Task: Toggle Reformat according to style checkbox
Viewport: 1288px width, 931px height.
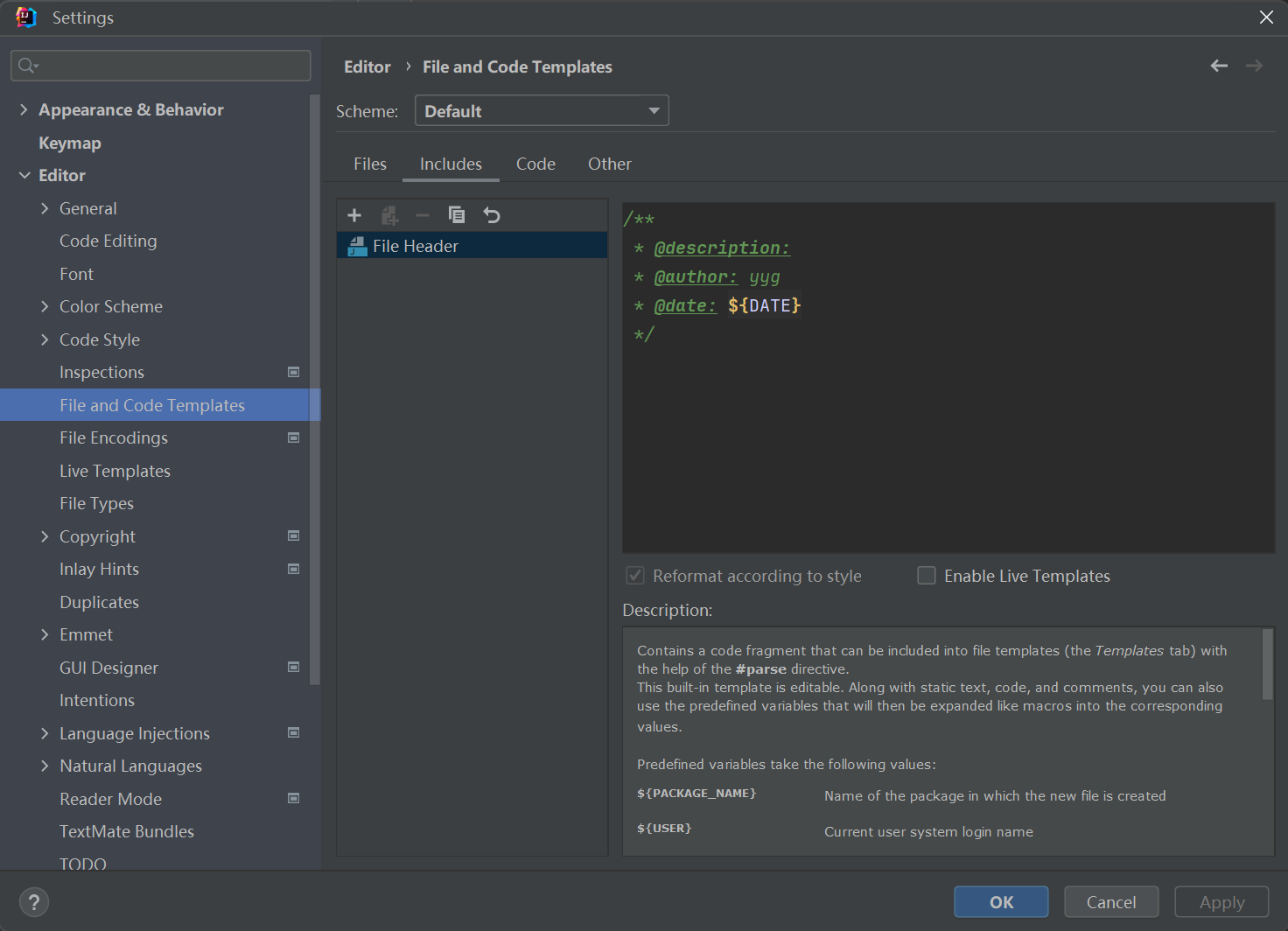Action: coord(635,576)
